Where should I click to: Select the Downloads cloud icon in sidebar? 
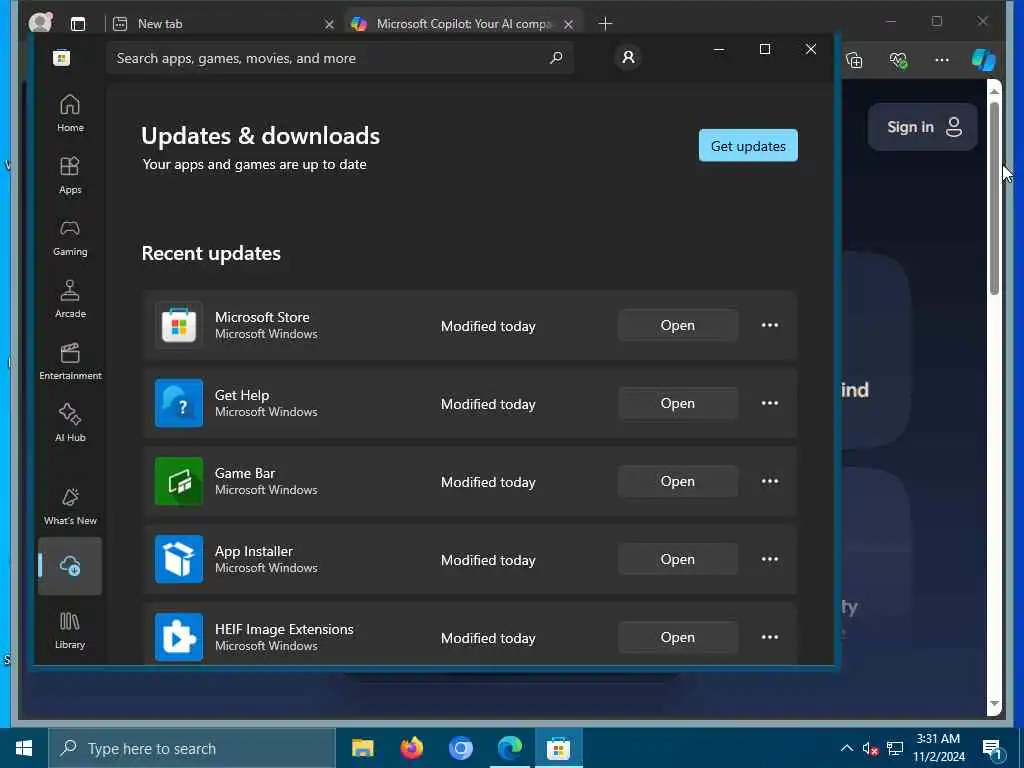70,566
